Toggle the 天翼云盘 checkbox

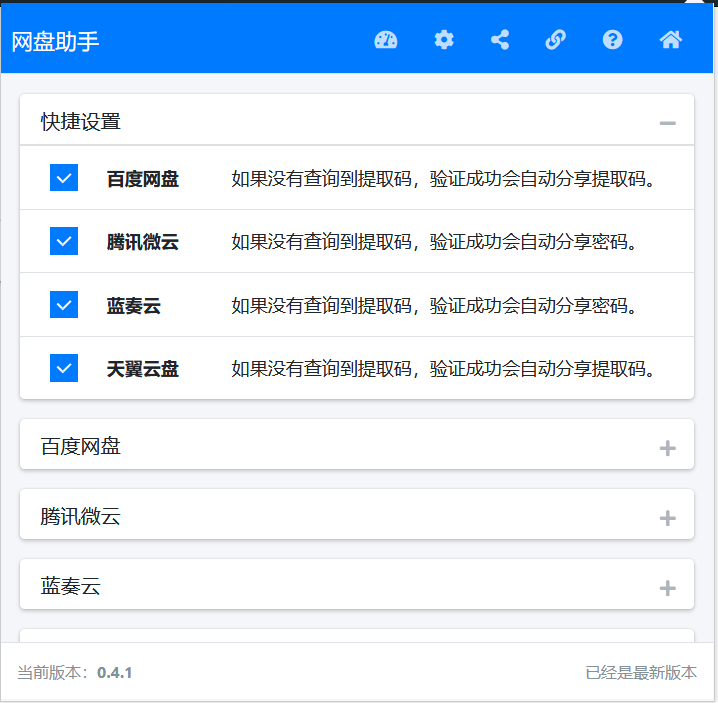pos(64,368)
